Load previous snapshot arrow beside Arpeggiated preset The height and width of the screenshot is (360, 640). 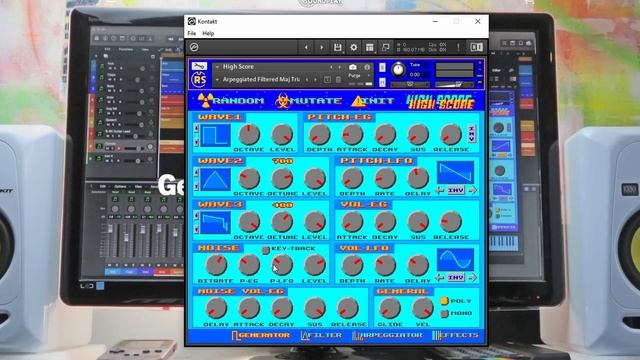pyautogui.click(x=307, y=80)
